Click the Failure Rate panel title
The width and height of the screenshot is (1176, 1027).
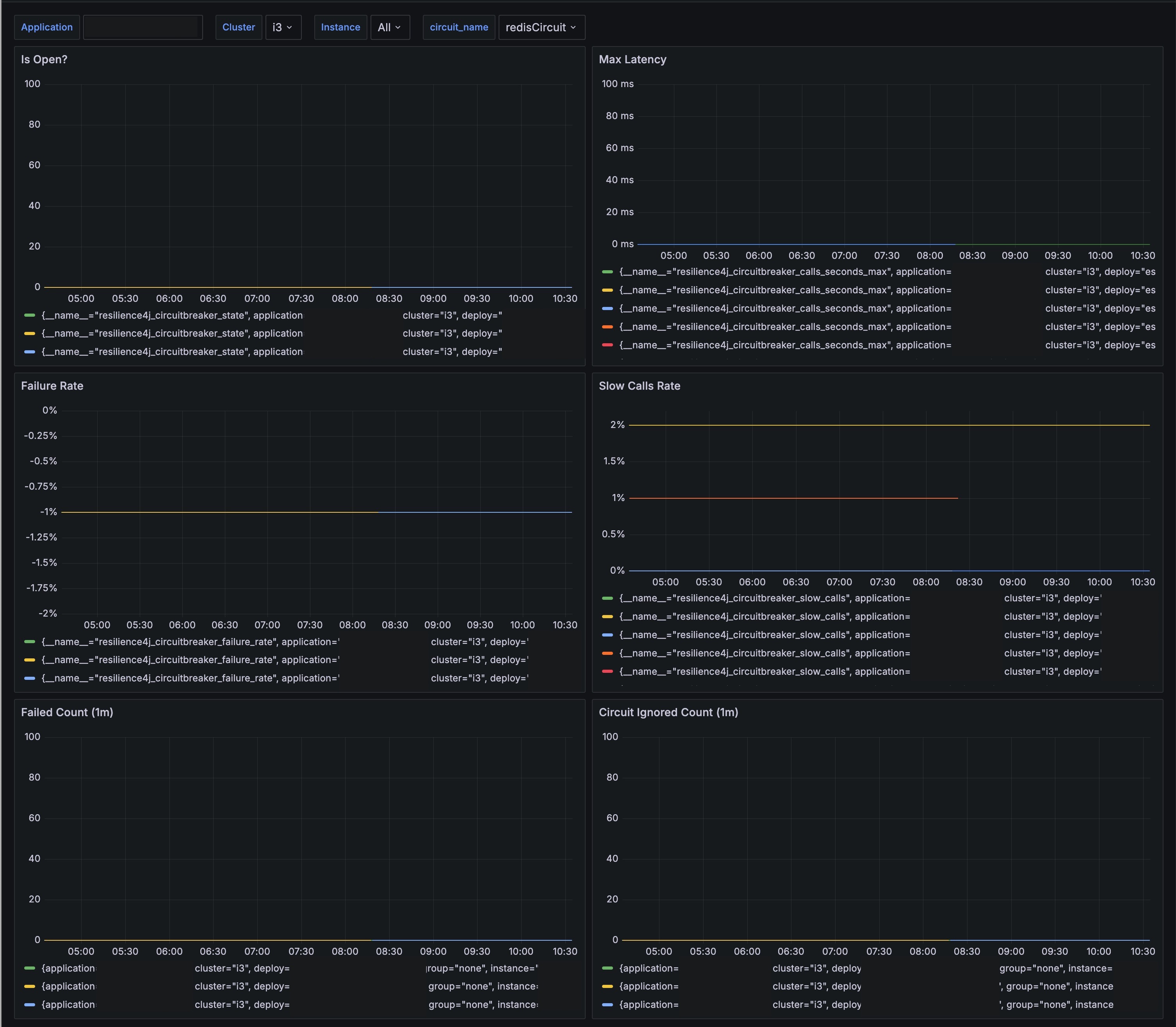pos(52,386)
